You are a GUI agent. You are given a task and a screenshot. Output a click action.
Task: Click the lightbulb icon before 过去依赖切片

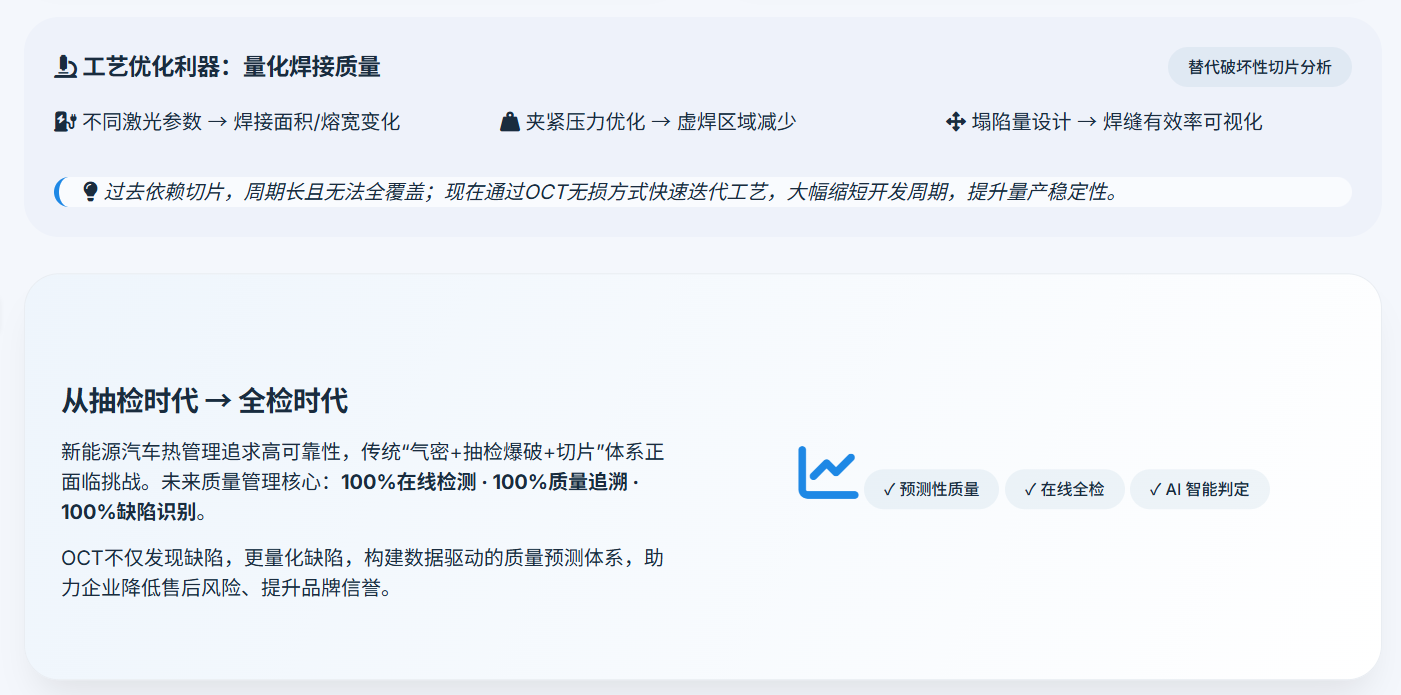[90, 191]
